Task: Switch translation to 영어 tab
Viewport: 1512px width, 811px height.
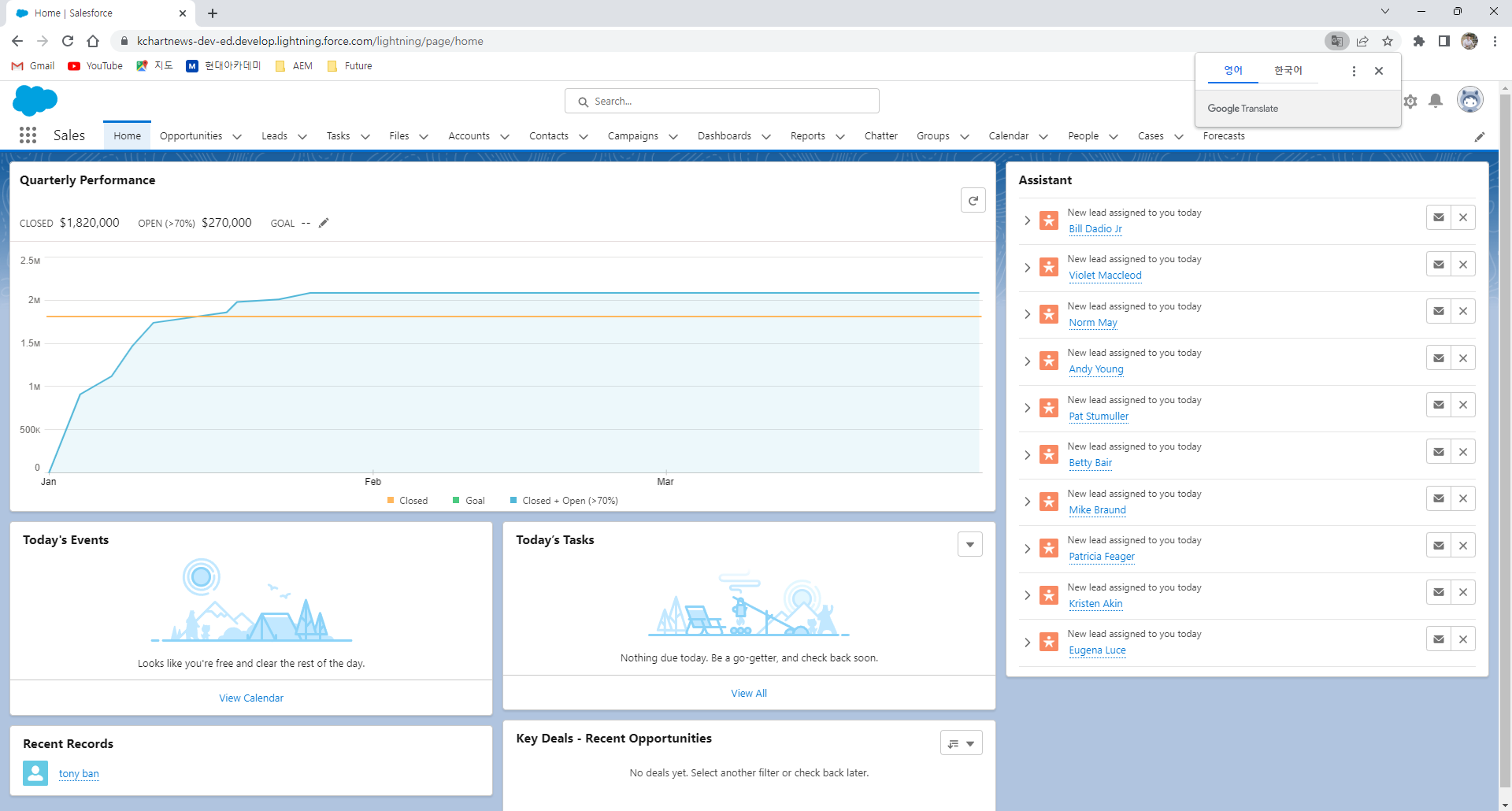Action: tap(1233, 71)
